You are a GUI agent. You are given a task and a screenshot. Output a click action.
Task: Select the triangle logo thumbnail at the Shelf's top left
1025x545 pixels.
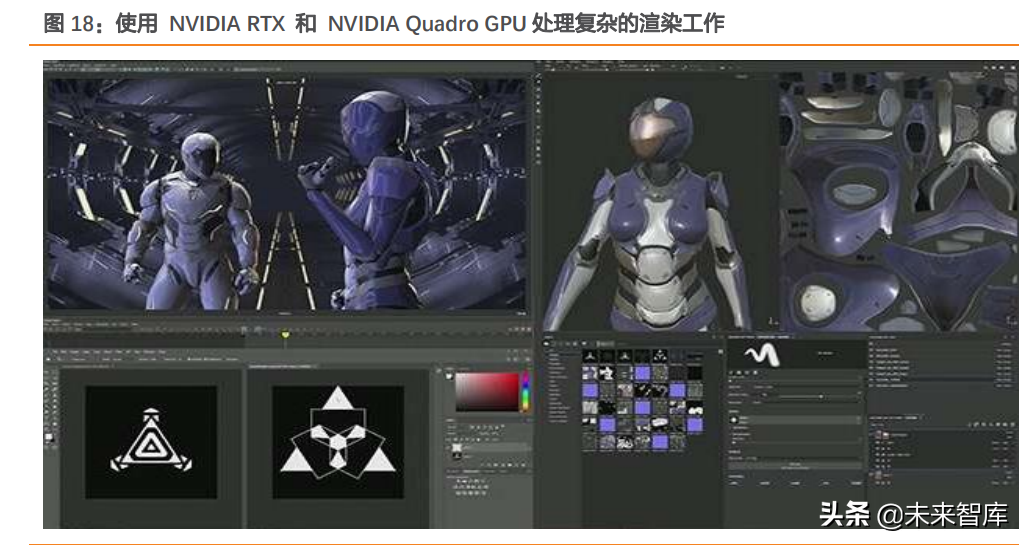(x=591, y=355)
